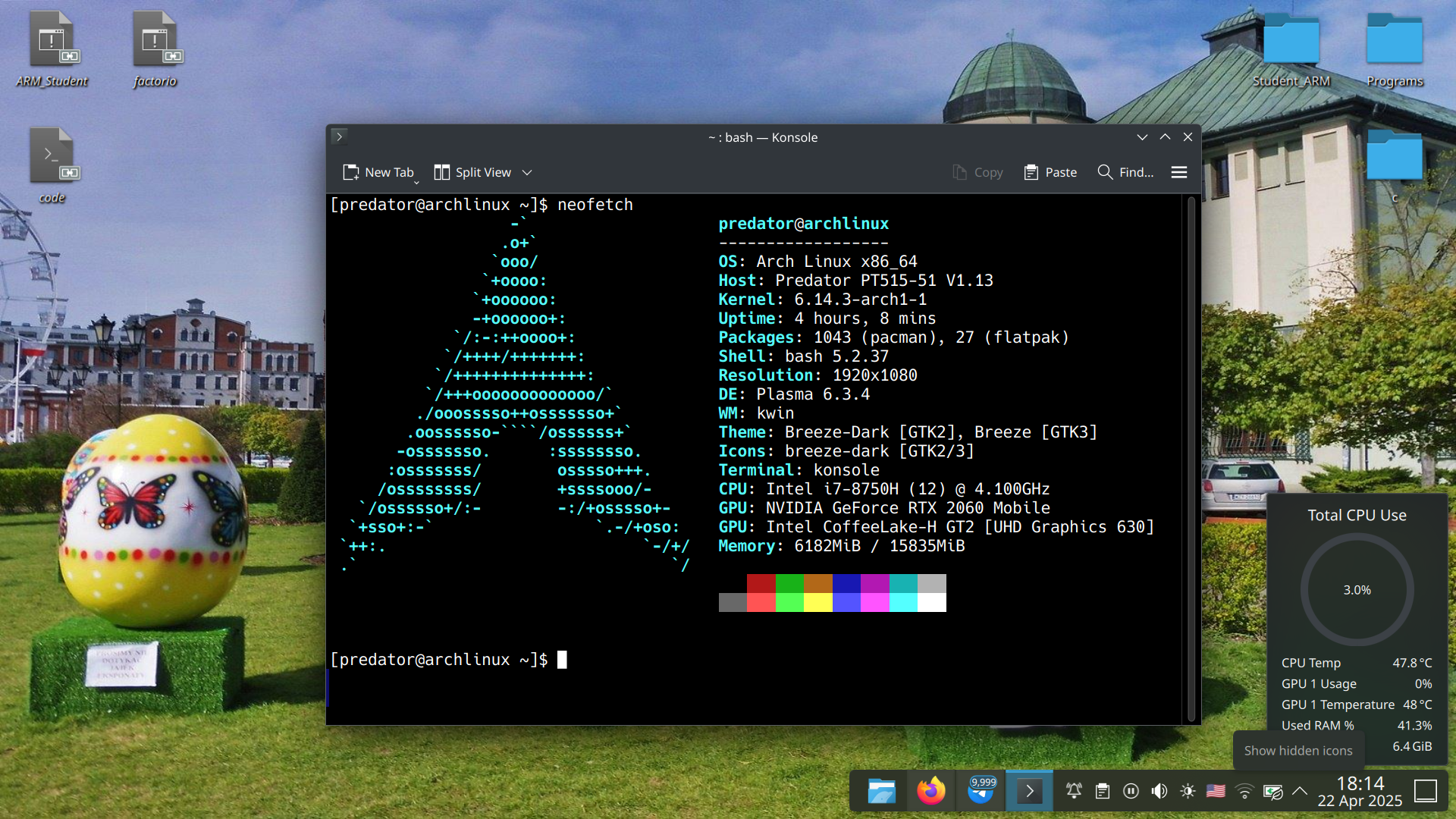Image resolution: width=1456 pixels, height=819 pixels.
Task: Click the 18:14 digital clock
Action: (x=1360, y=783)
